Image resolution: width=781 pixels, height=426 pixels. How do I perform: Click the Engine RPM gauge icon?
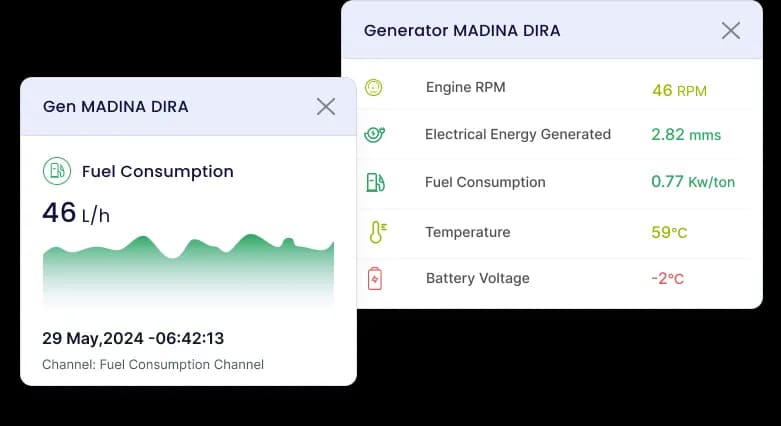click(374, 88)
